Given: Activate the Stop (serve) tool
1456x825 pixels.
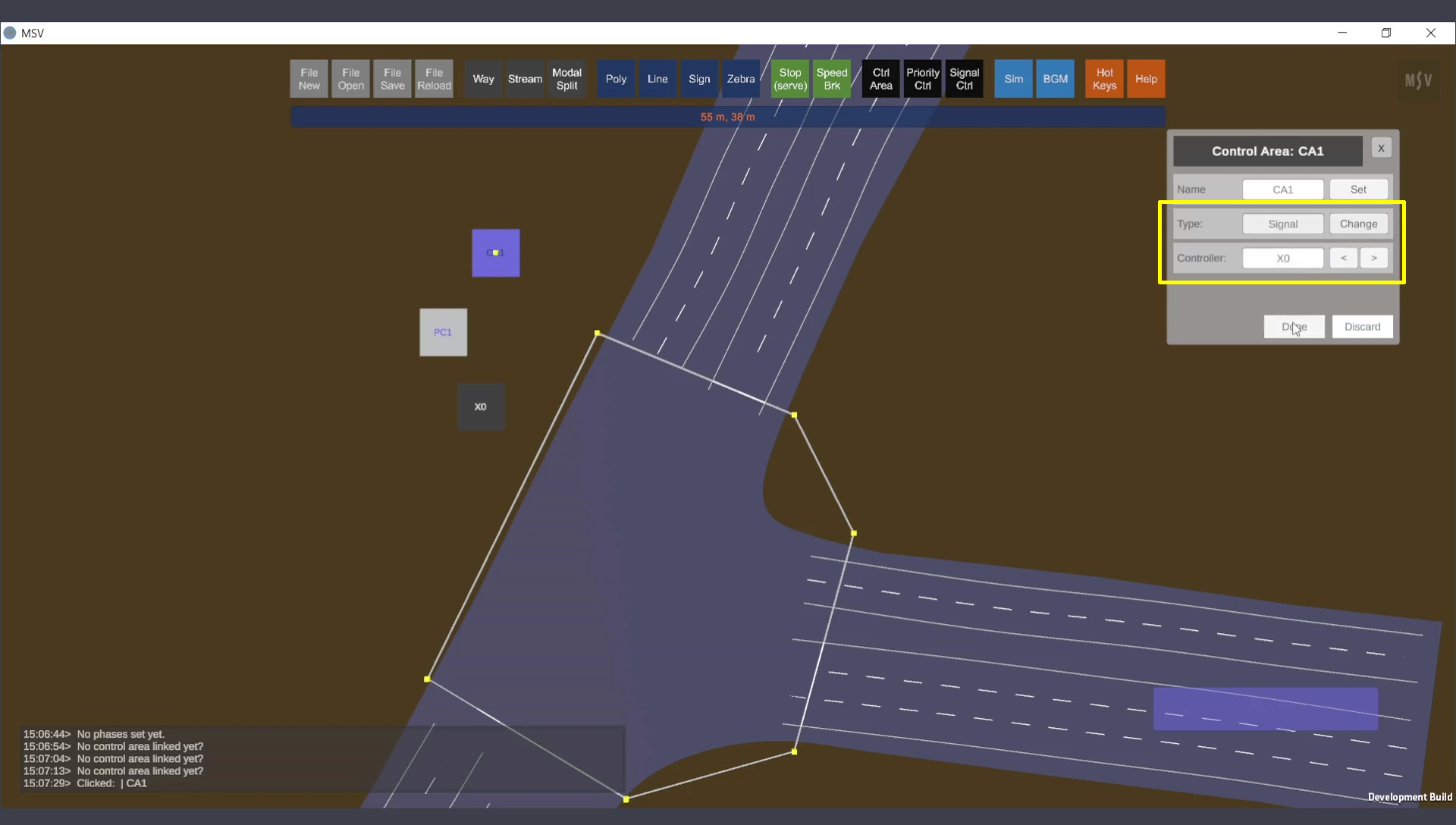Looking at the screenshot, I should click(x=790, y=79).
